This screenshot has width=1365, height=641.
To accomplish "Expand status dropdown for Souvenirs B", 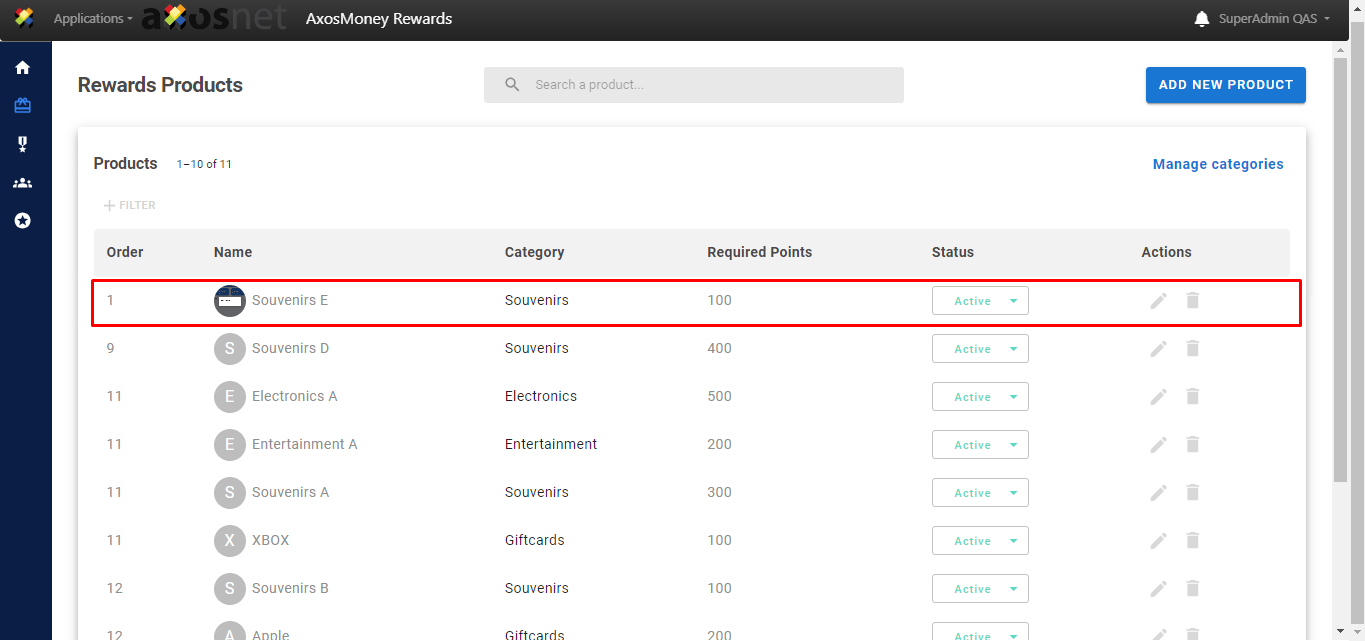I will (980, 589).
